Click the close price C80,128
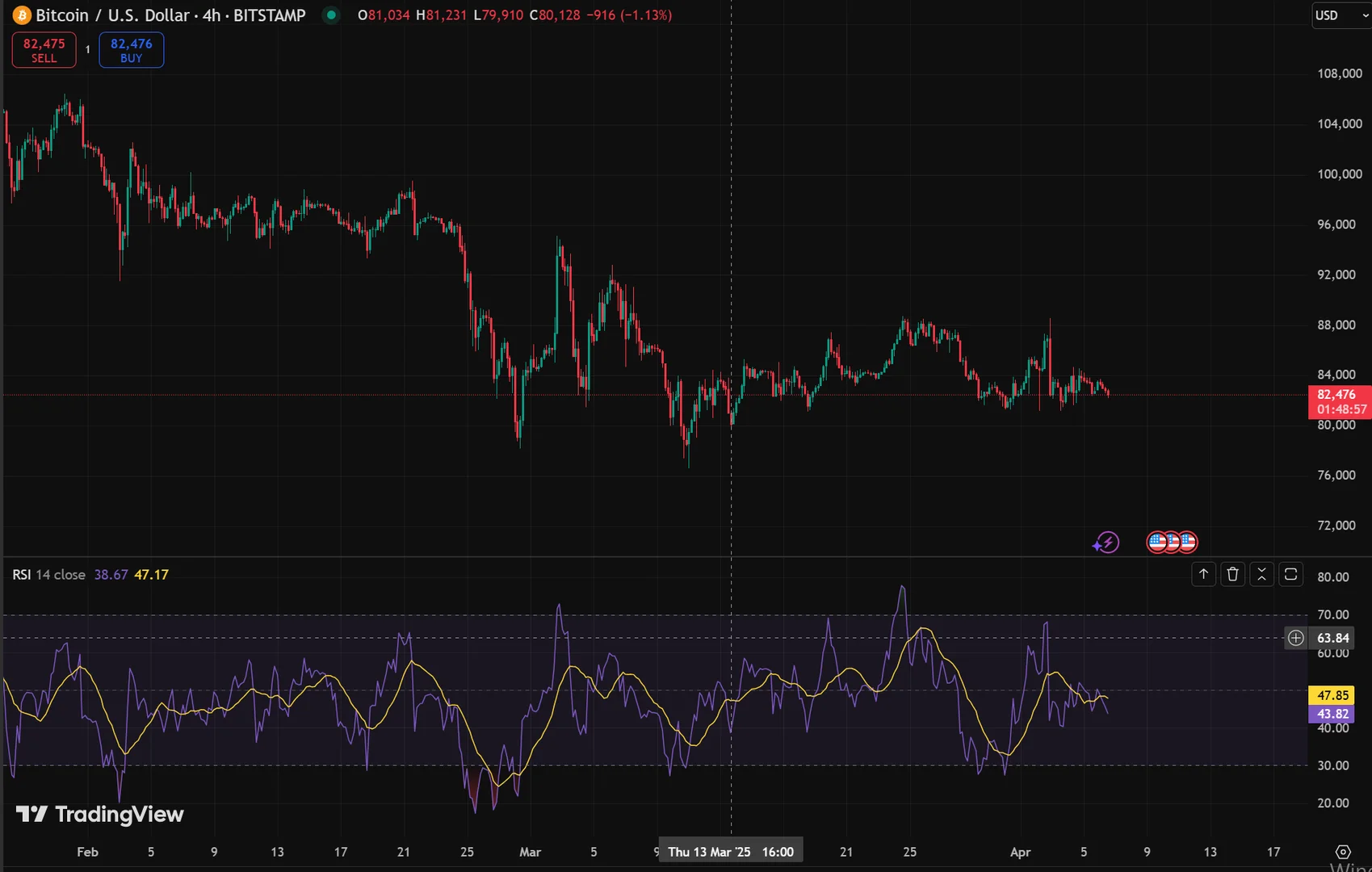The height and width of the screenshot is (872, 1372). (x=555, y=15)
